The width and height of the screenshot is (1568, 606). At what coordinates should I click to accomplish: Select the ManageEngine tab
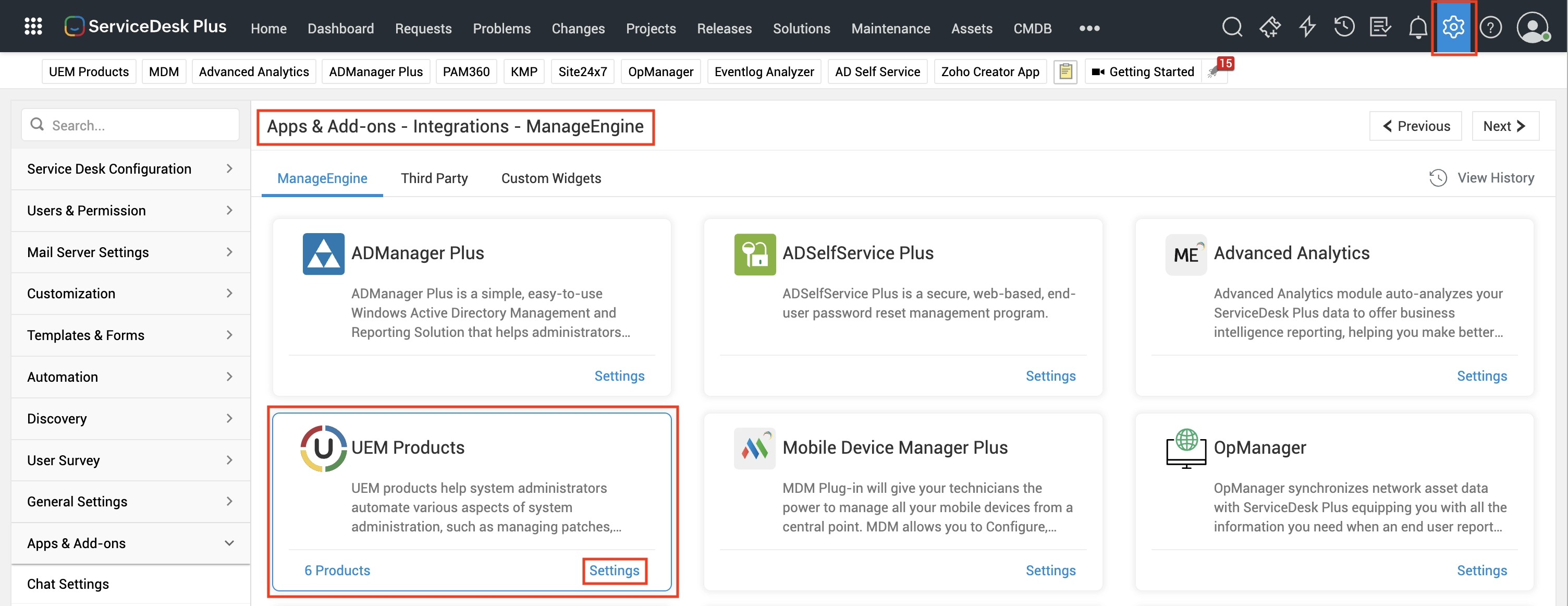tap(322, 178)
